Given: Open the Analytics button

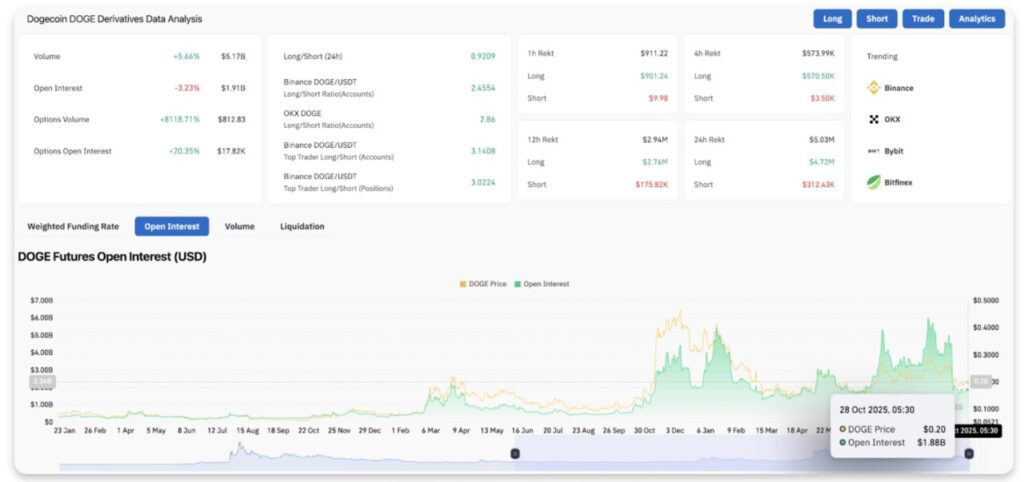Looking at the screenshot, I should 976,18.
